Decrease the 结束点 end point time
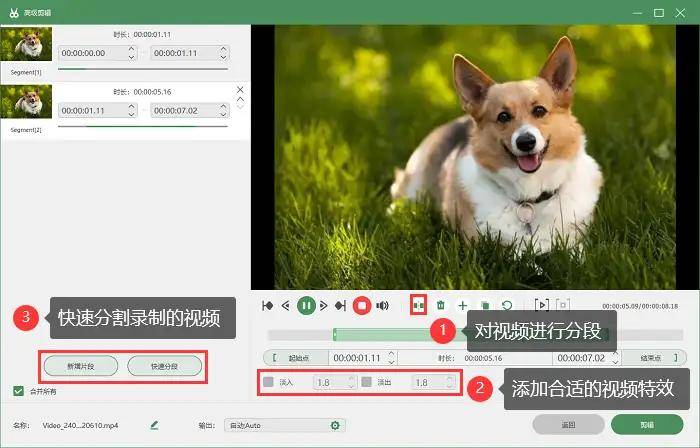The image size is (700, 448). coord(615,361)
